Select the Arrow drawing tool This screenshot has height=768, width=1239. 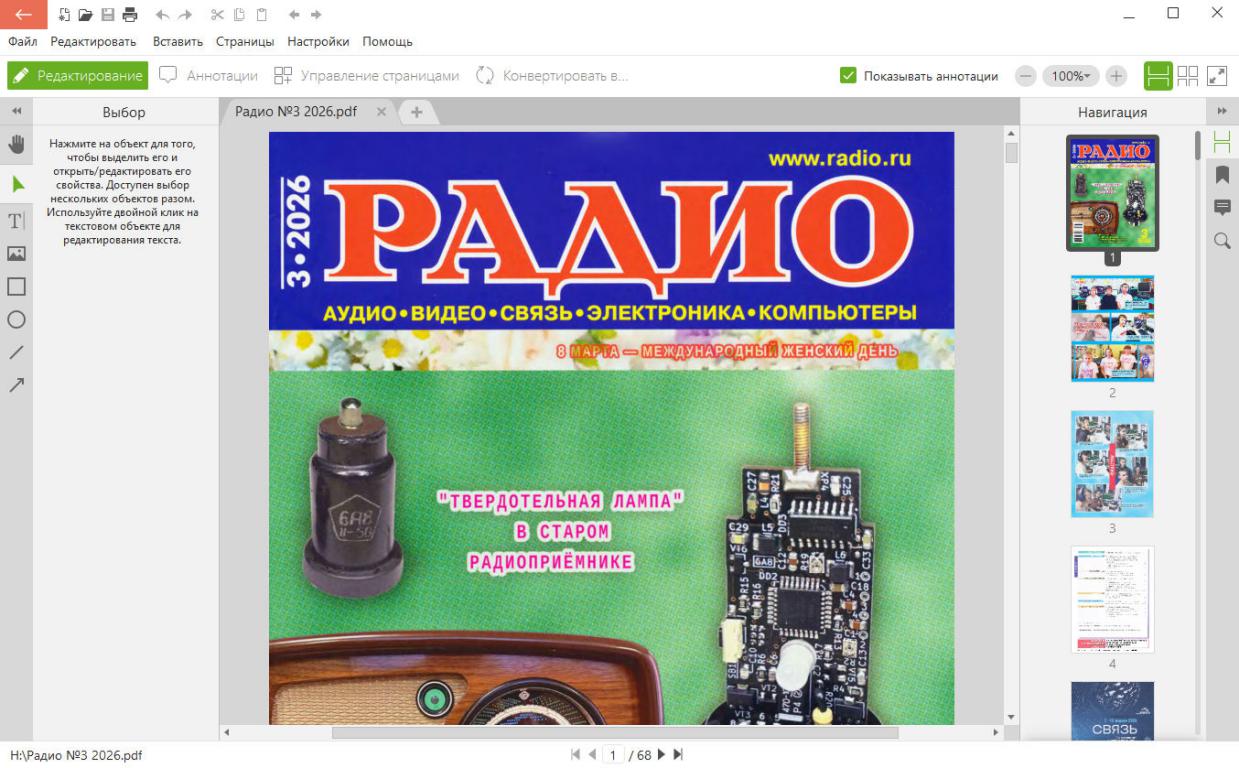tap(16, 385)
